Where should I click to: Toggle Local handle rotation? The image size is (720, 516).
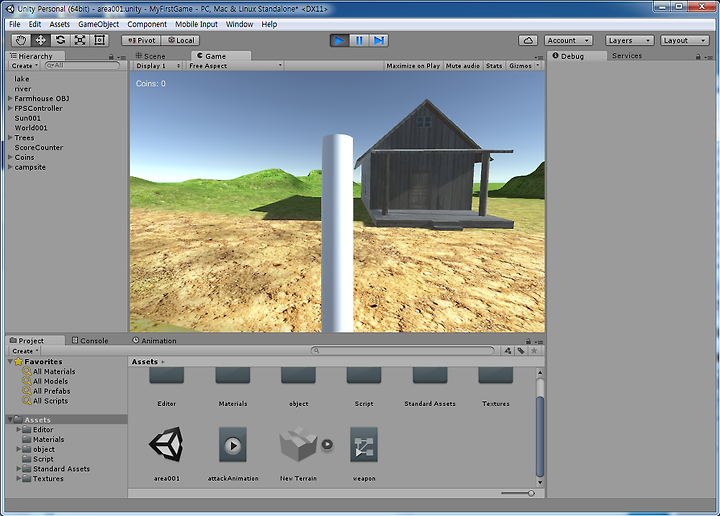coord(180,40)
